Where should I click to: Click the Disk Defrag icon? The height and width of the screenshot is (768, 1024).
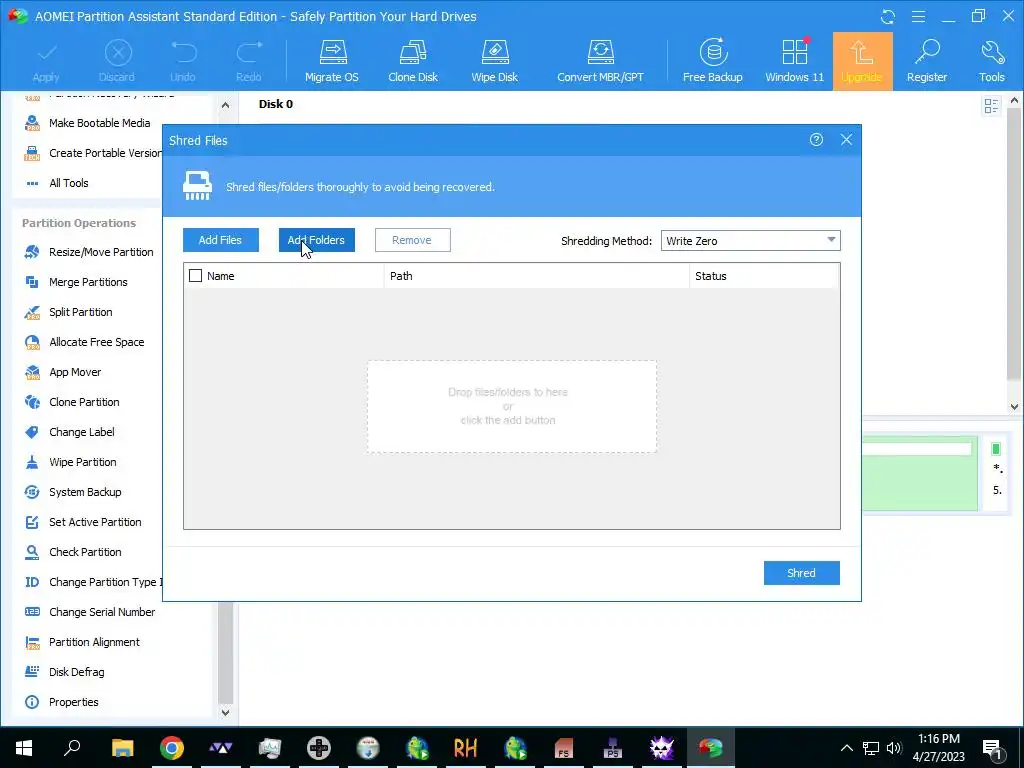coord(32,672)
